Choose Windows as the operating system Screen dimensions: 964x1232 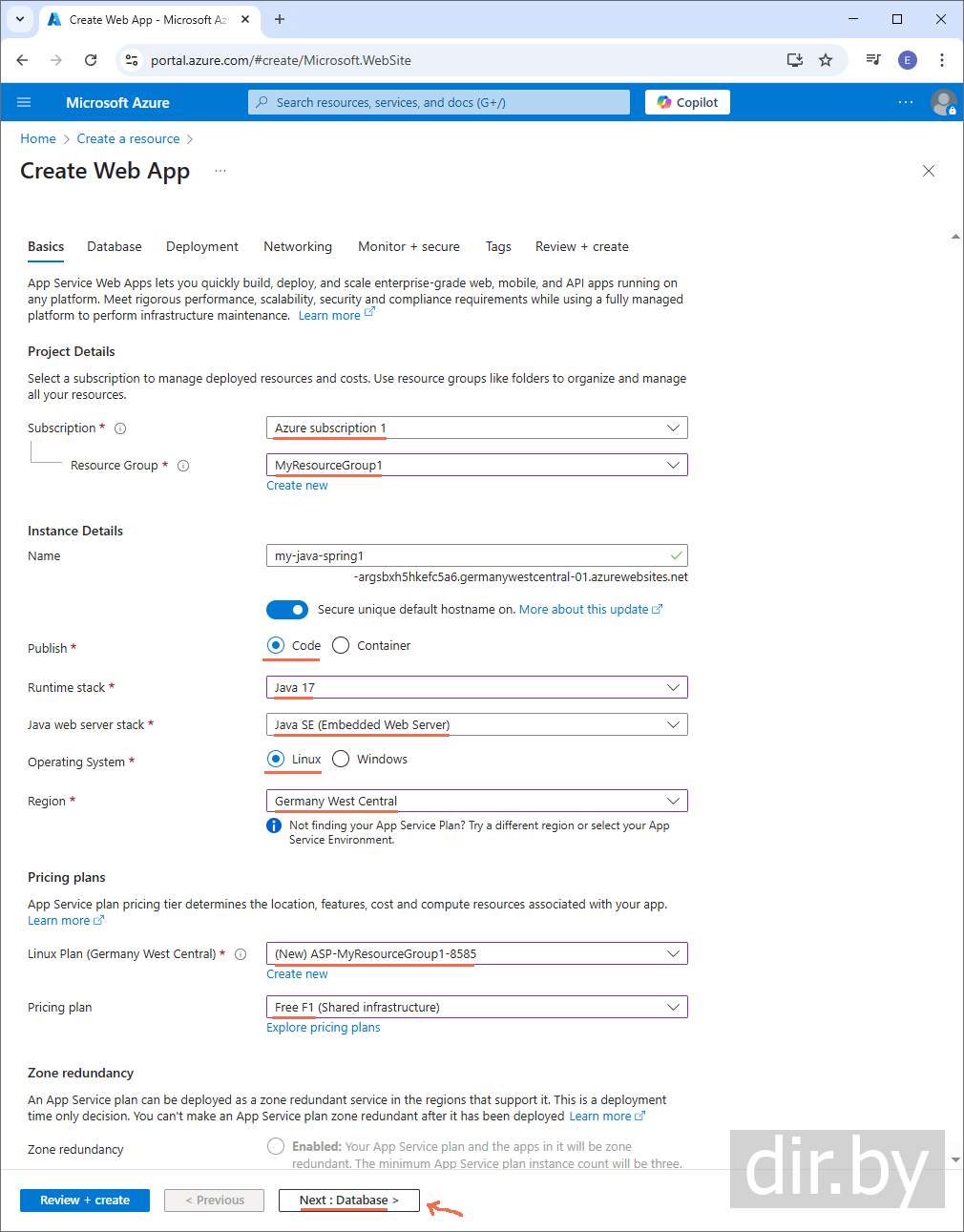pyautogui.click(x=341, y=760)
